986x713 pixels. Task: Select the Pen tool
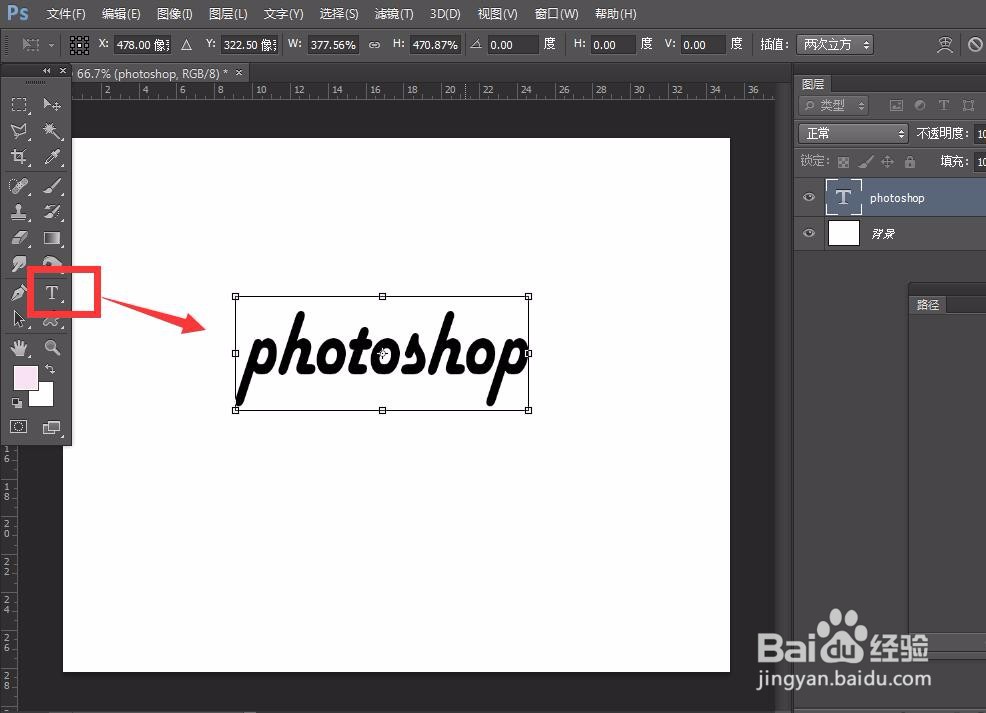point(19,293)
